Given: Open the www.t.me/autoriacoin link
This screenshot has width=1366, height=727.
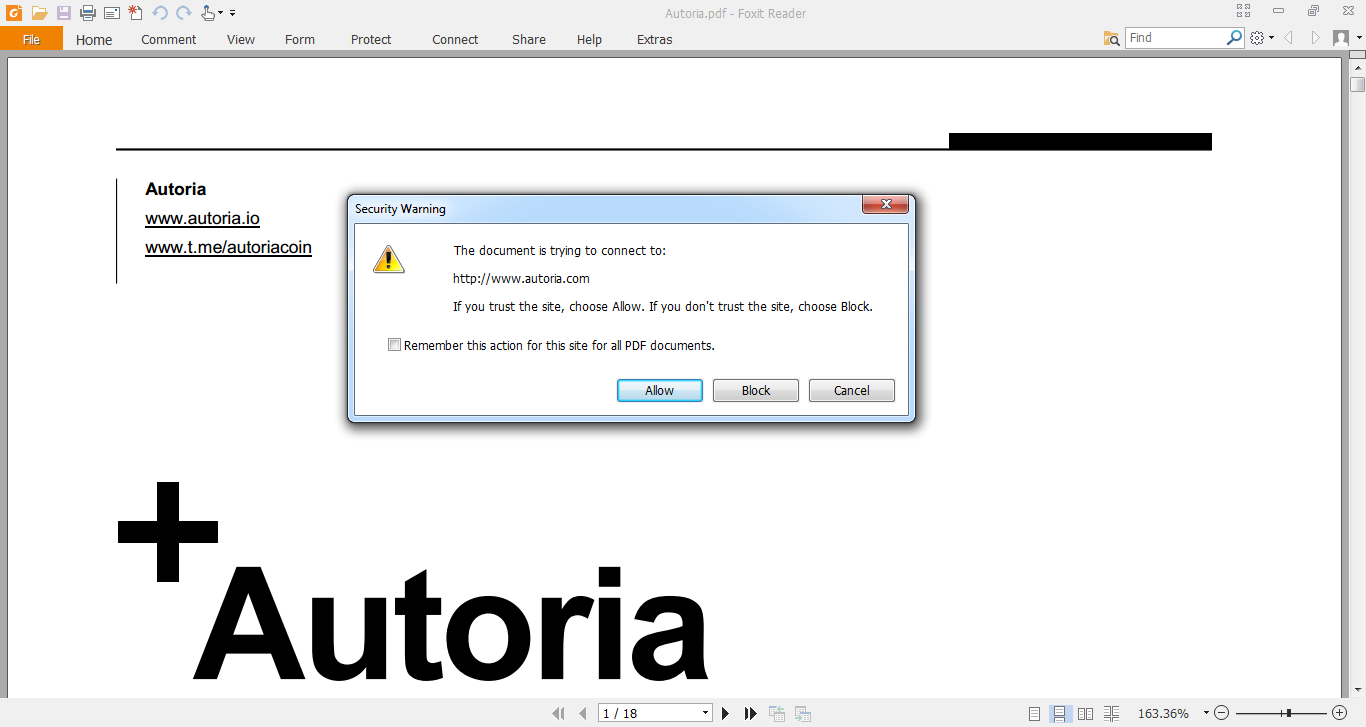Looking at the screenshot, I should point(228,247).
